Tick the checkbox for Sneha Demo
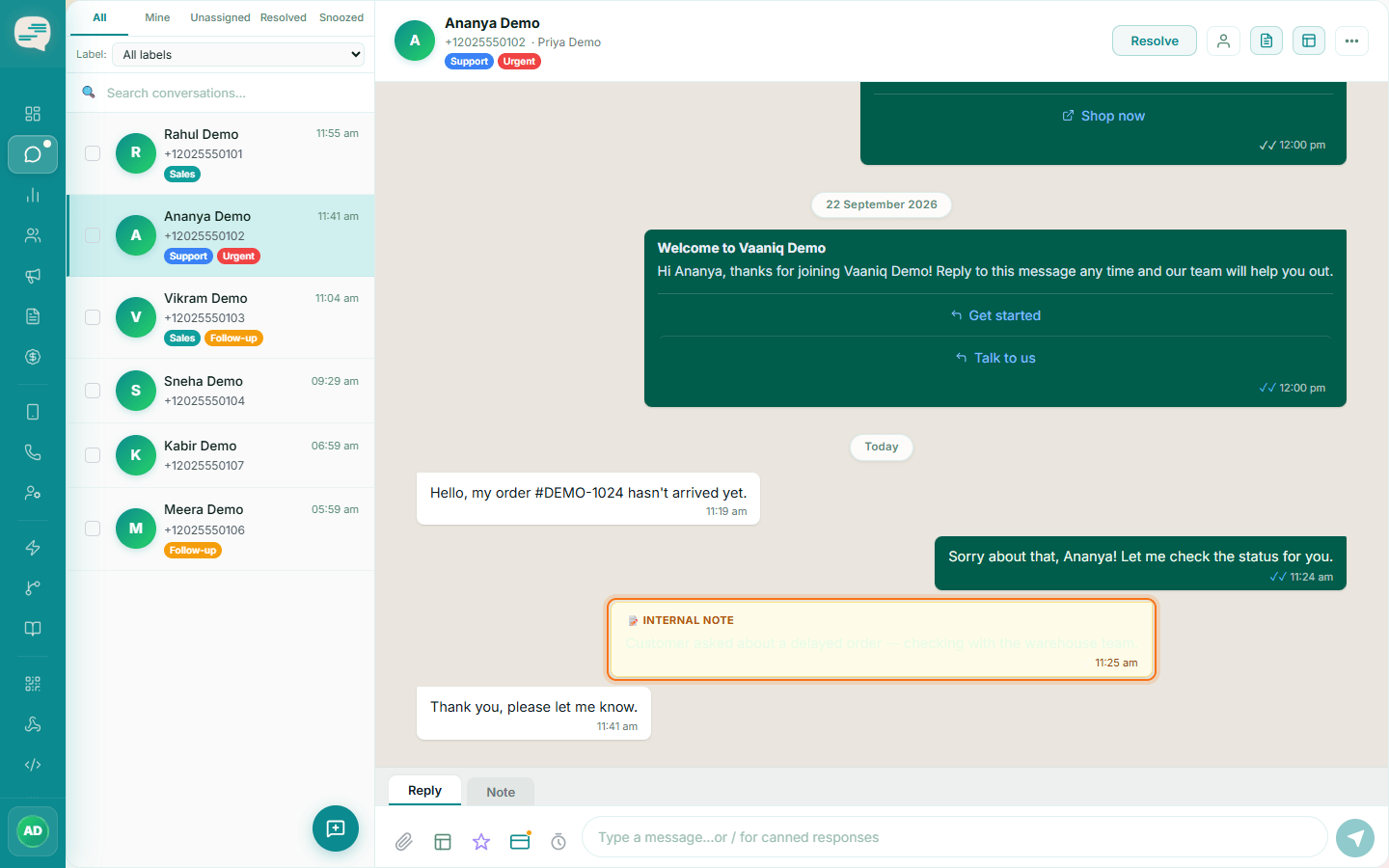The width and height of the screenshot is (1389, 868). tap(93, 391)
